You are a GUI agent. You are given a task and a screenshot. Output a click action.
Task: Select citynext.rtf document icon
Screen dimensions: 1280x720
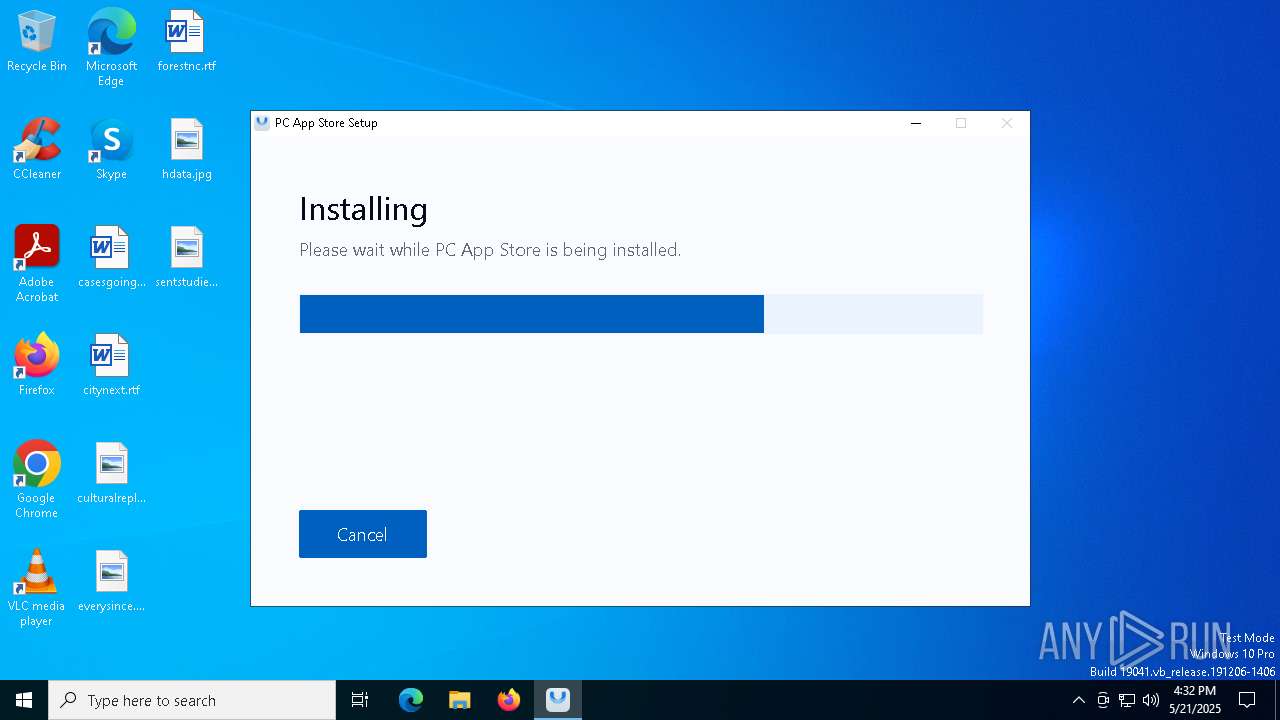pyautogui.click(x=111, y=366)
